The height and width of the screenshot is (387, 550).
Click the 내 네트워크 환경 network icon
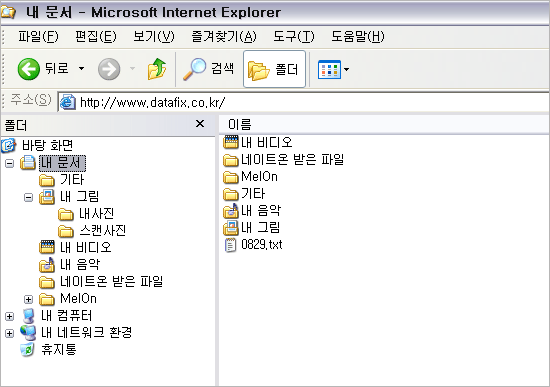click(28, 333)
